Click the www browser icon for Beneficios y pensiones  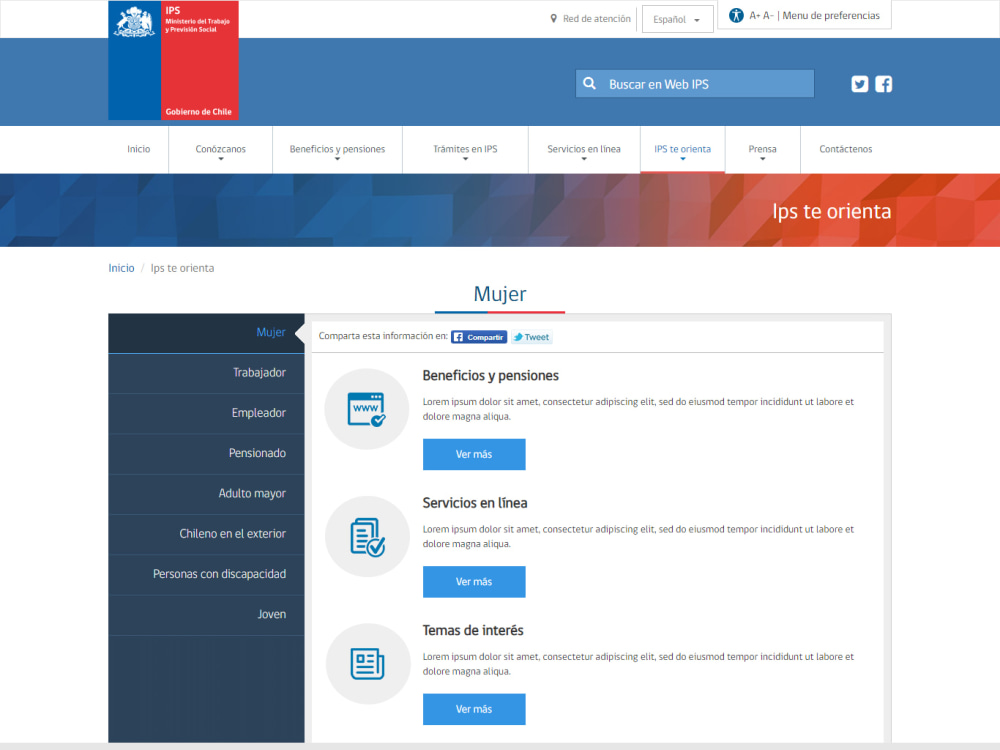[367, 409]
